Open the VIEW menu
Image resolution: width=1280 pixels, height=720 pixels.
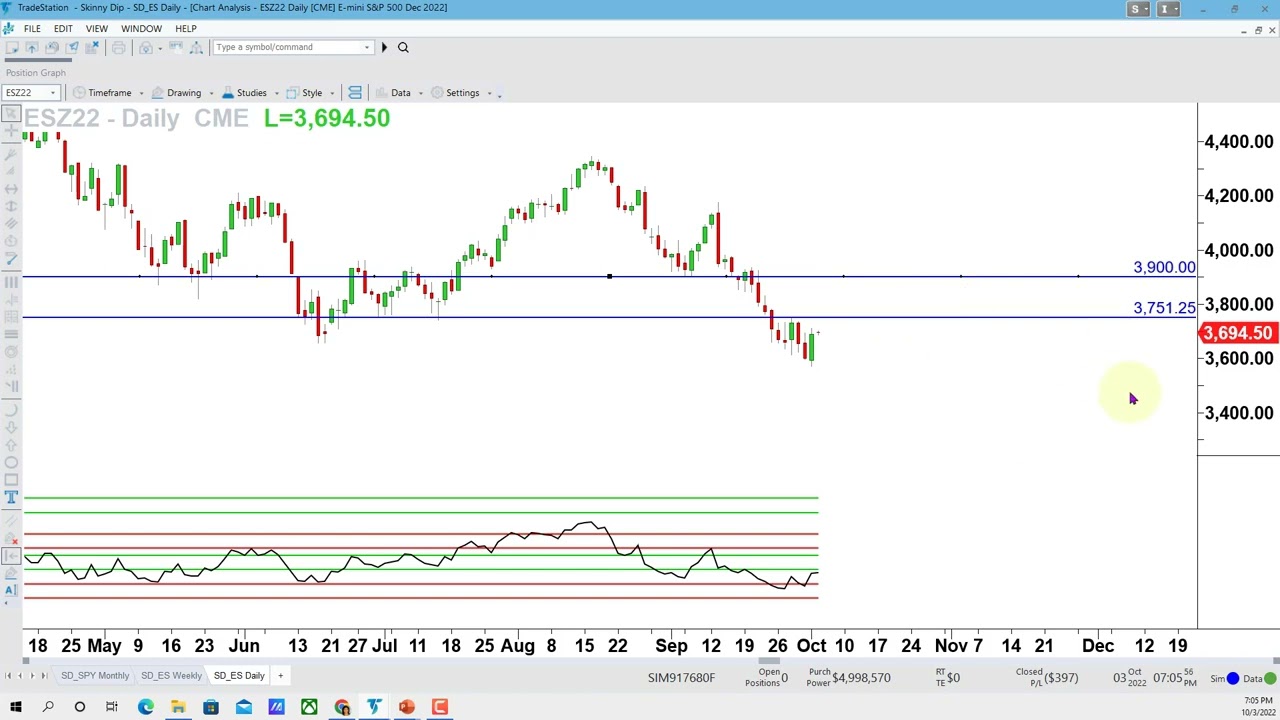[x=97, y=28]
